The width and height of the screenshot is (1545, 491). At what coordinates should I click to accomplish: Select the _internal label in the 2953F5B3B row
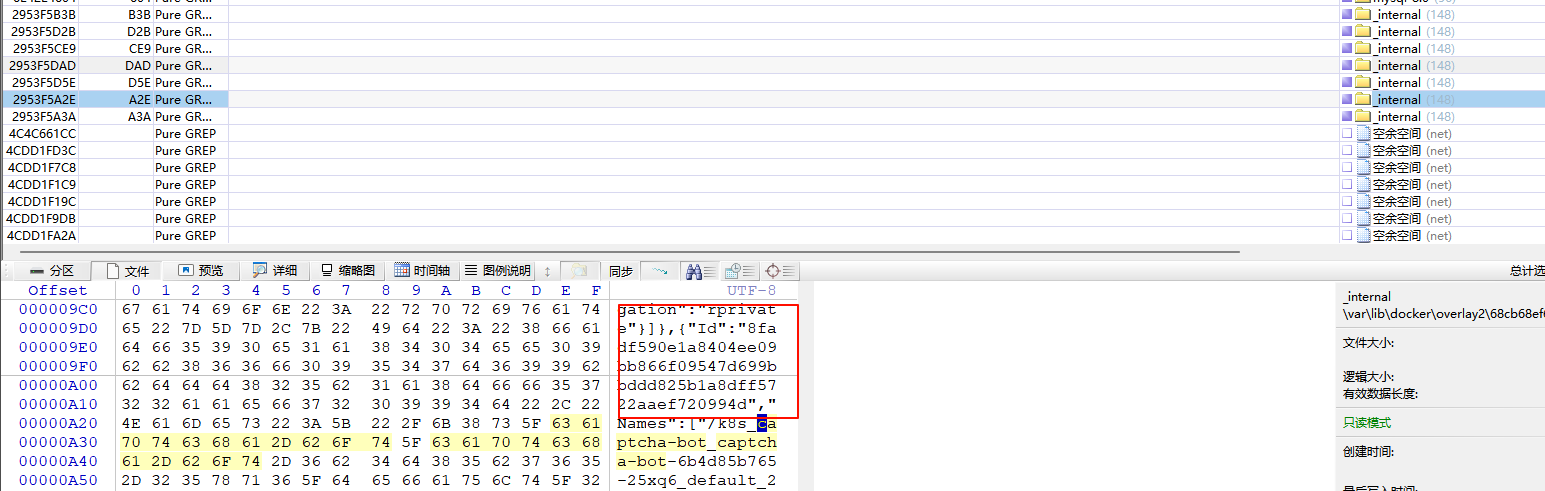[1396, 15]
